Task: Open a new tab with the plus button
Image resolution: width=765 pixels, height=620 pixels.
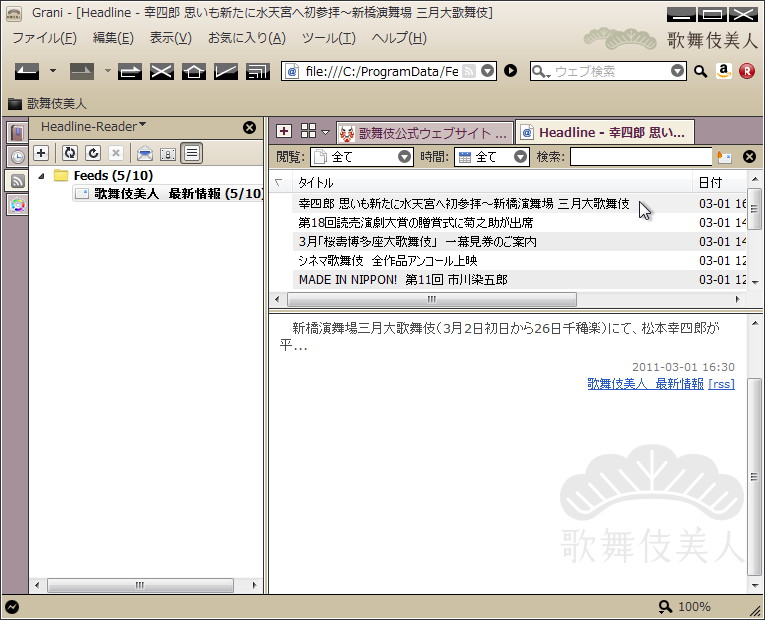Action: click(284, 131)
